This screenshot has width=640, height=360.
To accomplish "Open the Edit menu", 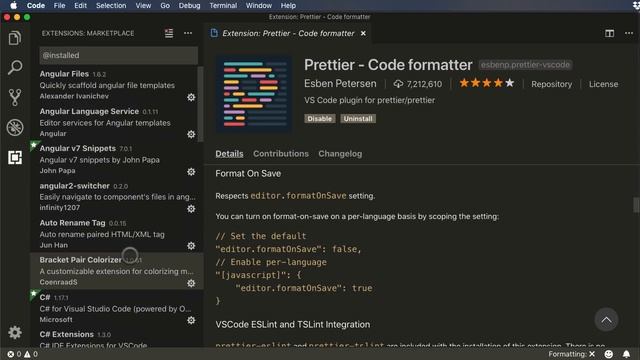I will click(80, 6).
